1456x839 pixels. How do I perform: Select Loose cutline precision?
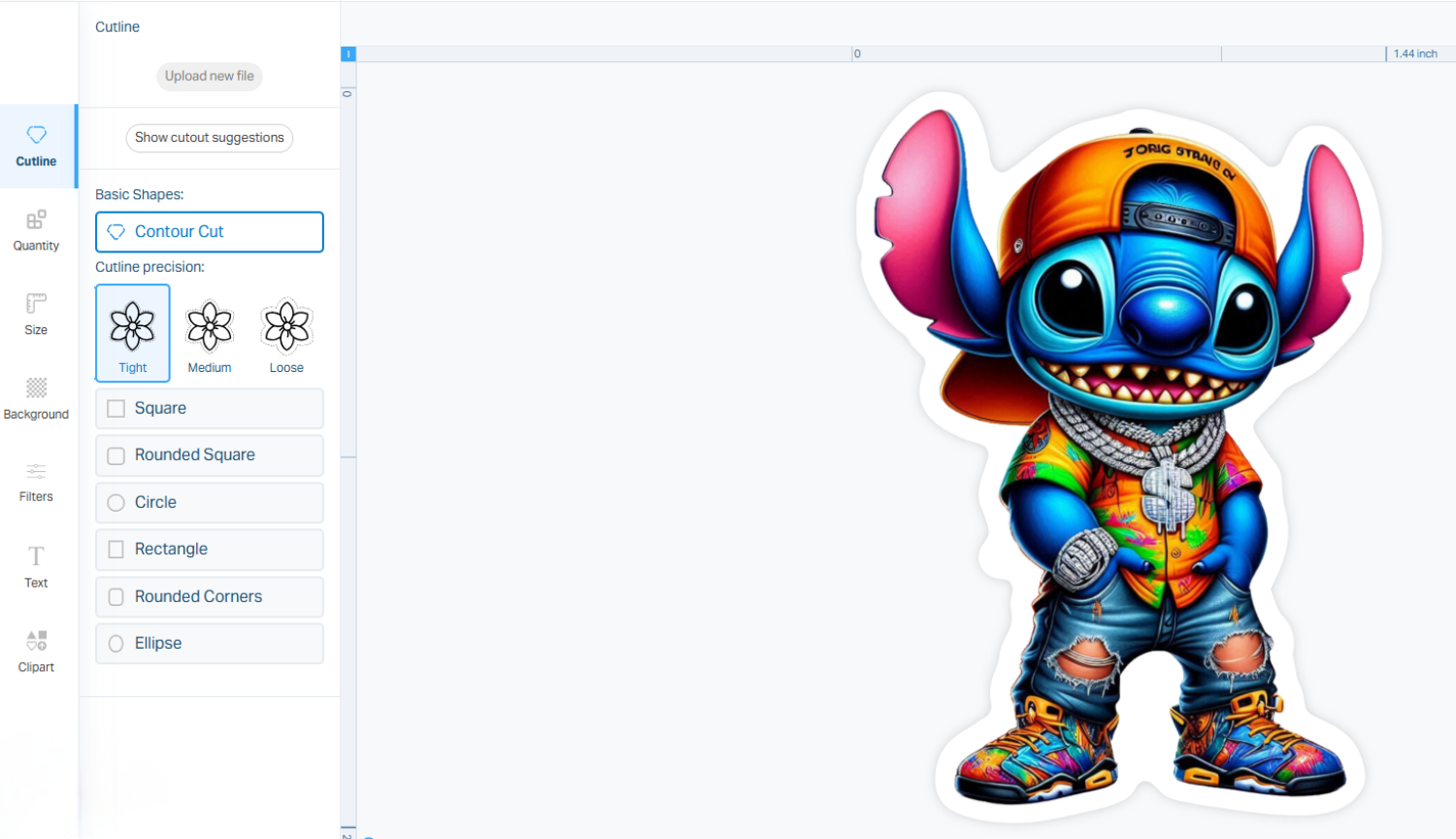pyautogui.click(x=286, y=335)
